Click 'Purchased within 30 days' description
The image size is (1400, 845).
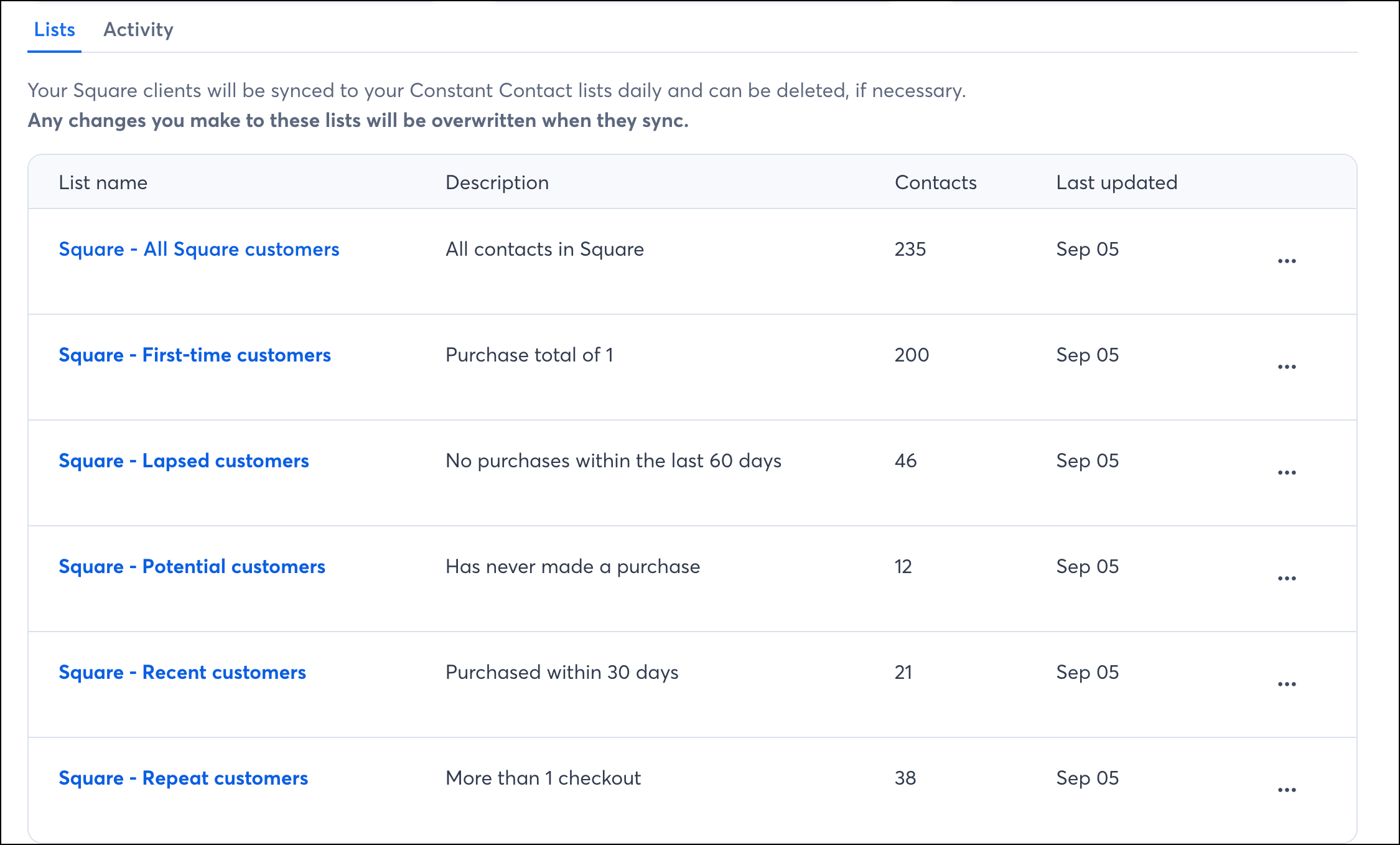pyautogui.click(x=562, y=672)
